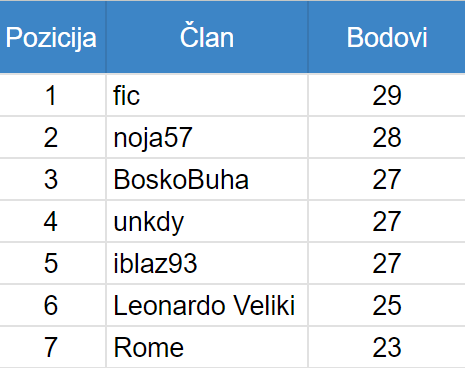Image resolution: width=465 pixels, height=368 pixels.
Task: Click position number 4 cell
Action: click(x=51, y=221)
